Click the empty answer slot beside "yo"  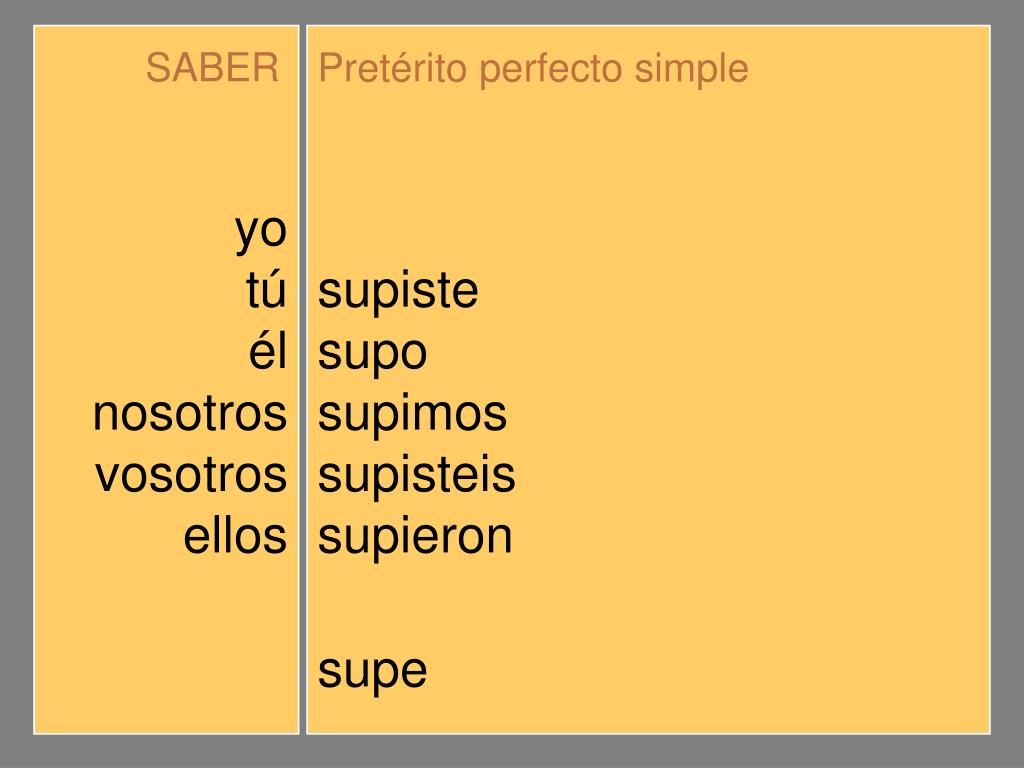point(400,231)
